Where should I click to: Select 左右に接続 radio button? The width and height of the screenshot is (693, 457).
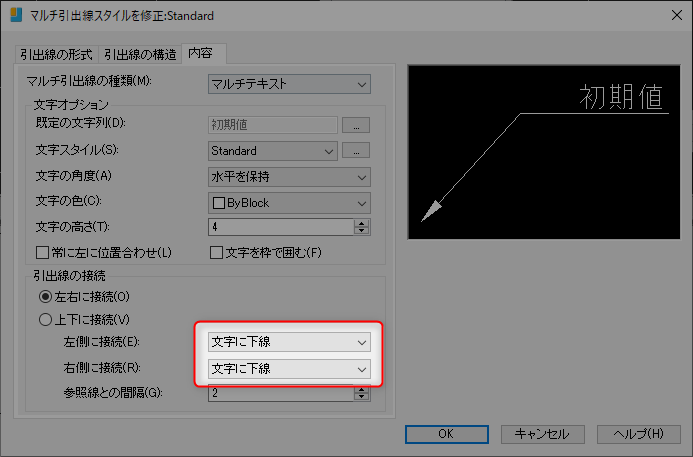coord(46,297)
